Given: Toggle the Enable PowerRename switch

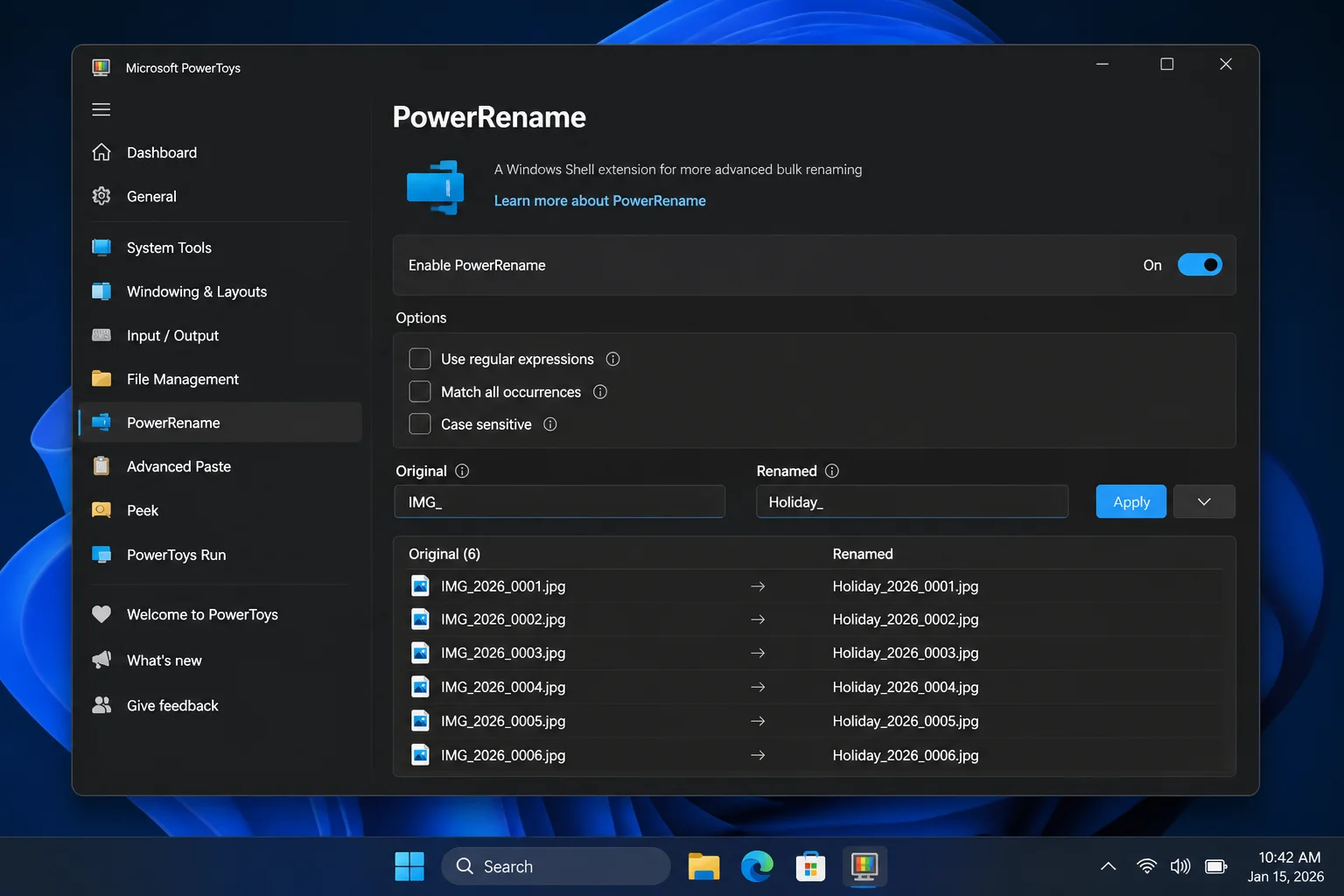Looking at the screenshot, I should pos(1200,265).
